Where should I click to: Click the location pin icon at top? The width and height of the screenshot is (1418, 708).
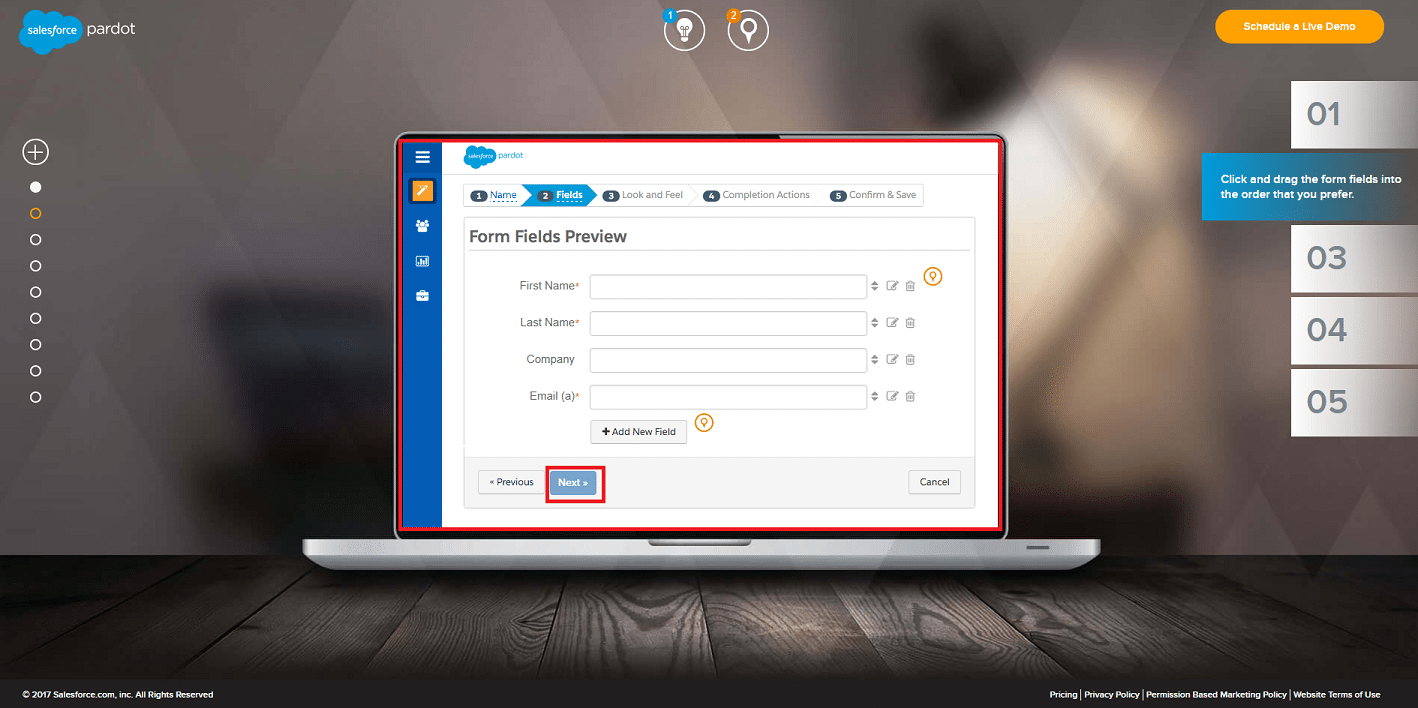(748, 31)
